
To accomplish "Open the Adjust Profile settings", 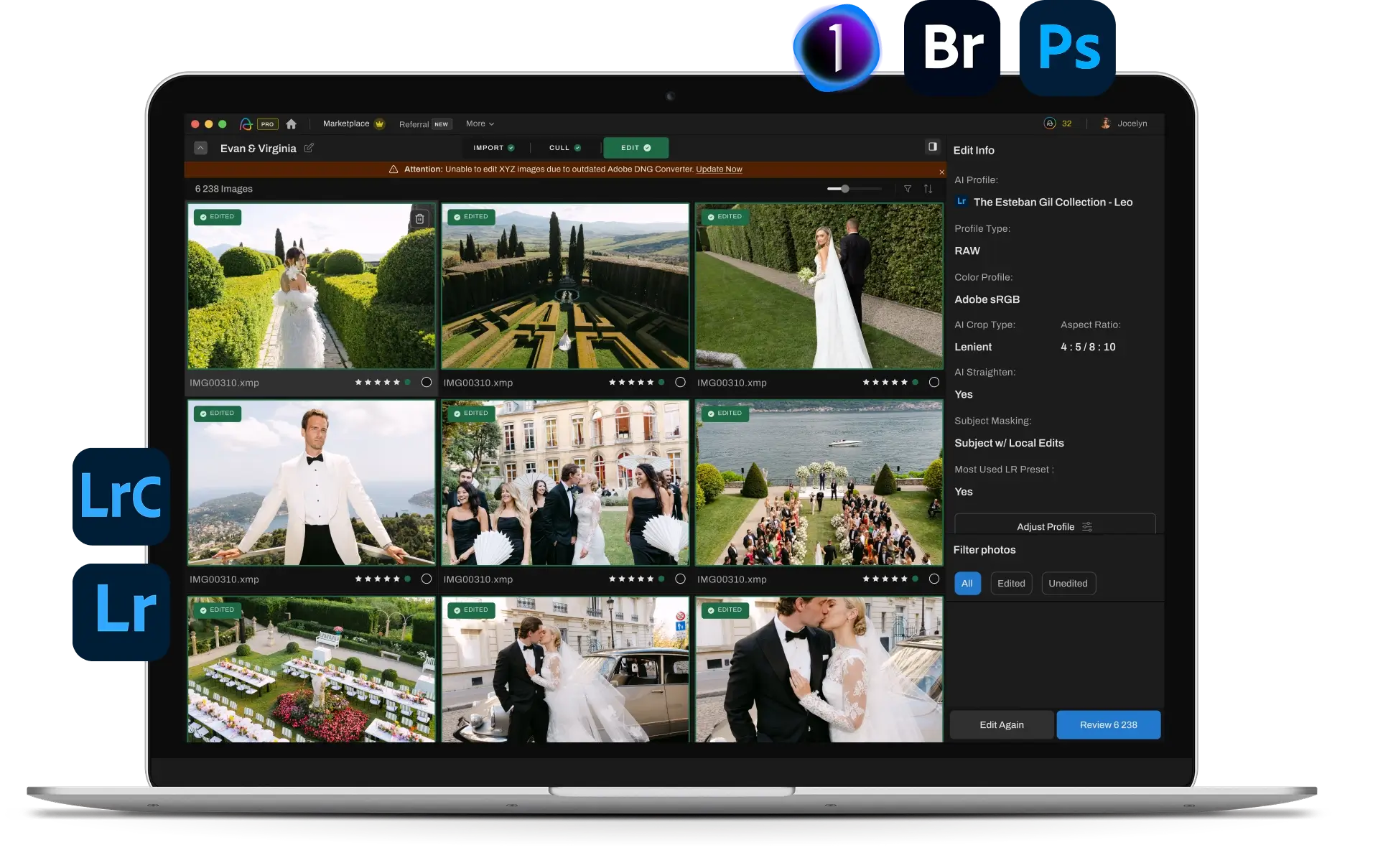I will [x=1054, y=526].
